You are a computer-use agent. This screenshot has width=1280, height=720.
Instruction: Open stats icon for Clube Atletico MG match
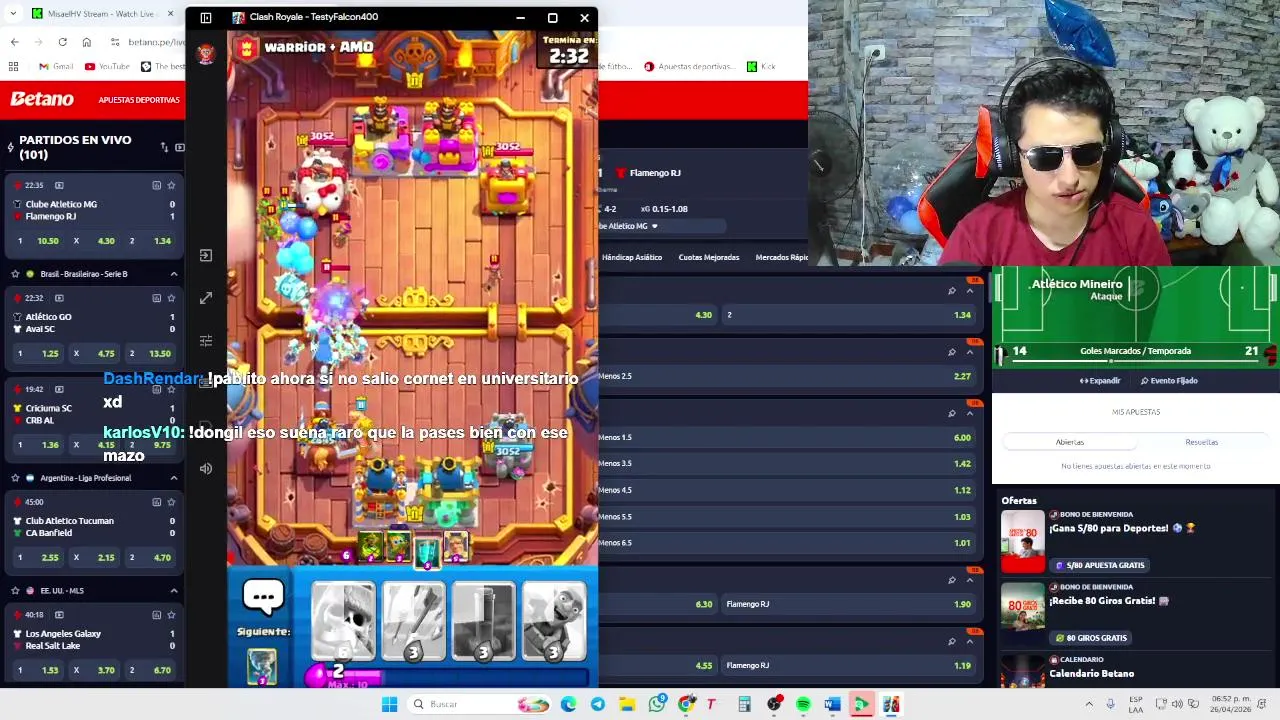click(x=156, y=185)
